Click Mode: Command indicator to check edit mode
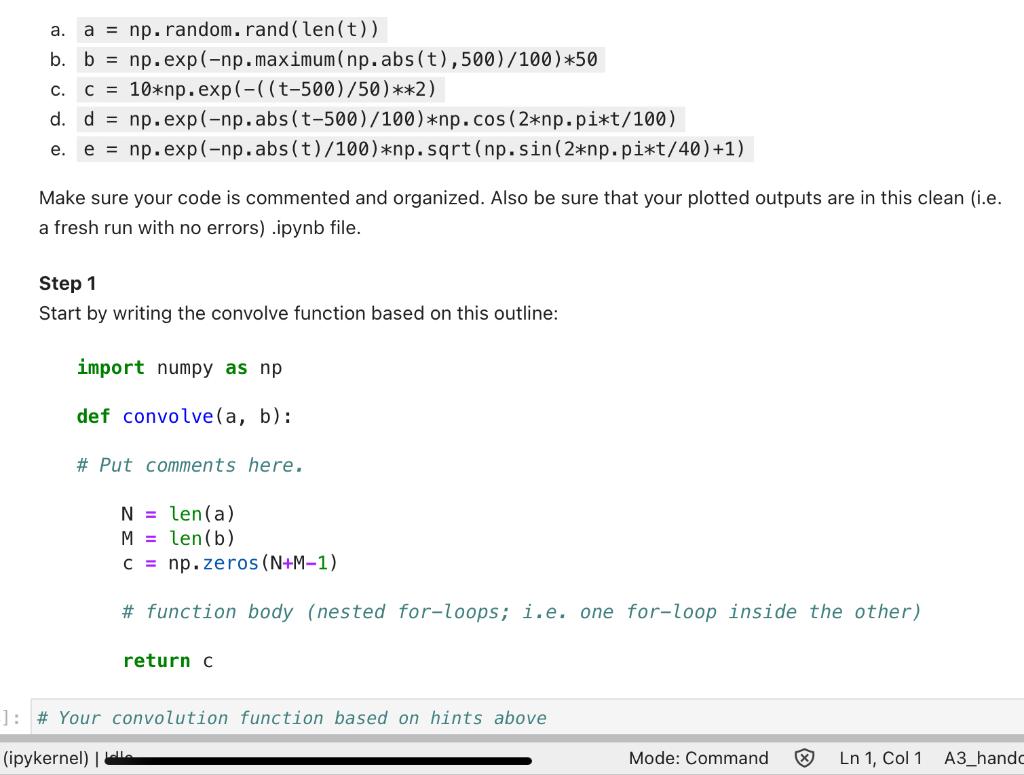This screenshot has width=1024, height=775. (699, 758)
